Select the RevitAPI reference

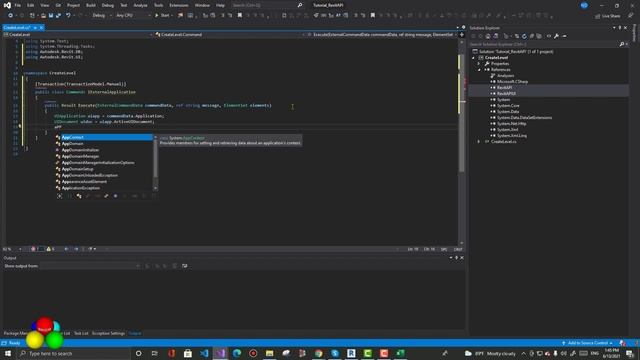(x=504, y=88)
